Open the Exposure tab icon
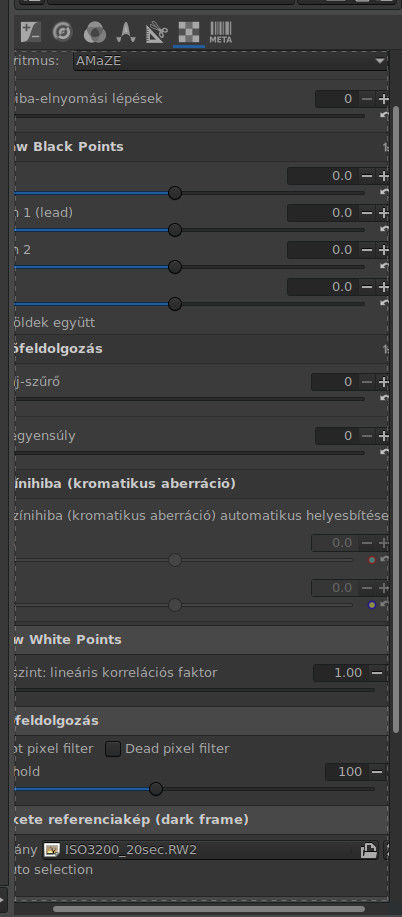Screen dimensions: 402x917 (x=30, y=32)
